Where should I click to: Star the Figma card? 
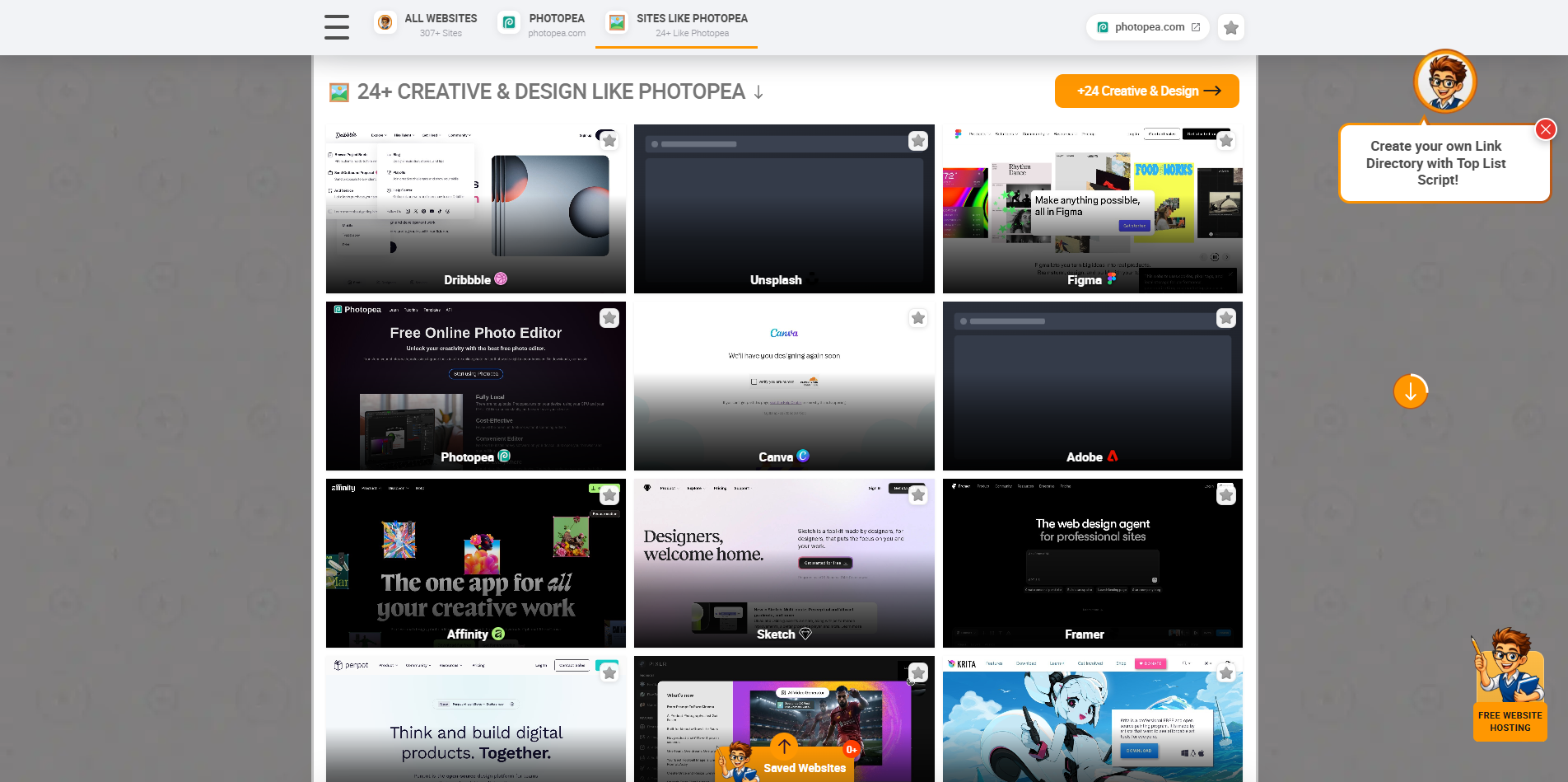click(x=1226, y=141)
